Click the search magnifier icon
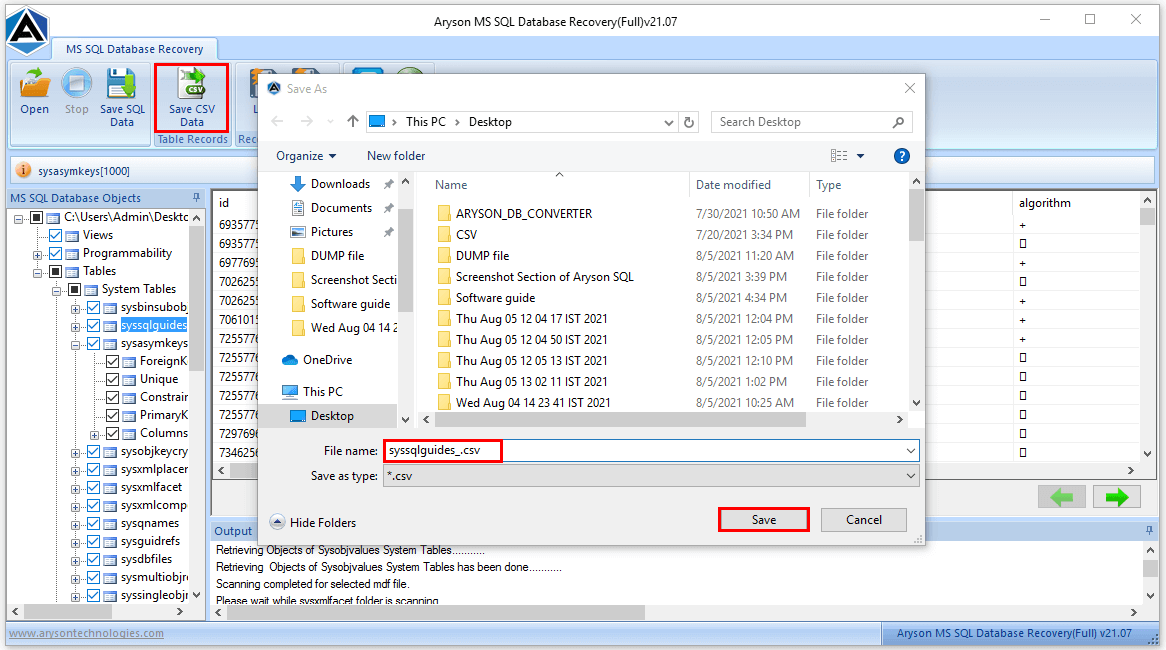This screenshot has height=650, width=1166. tap(898, 122)
